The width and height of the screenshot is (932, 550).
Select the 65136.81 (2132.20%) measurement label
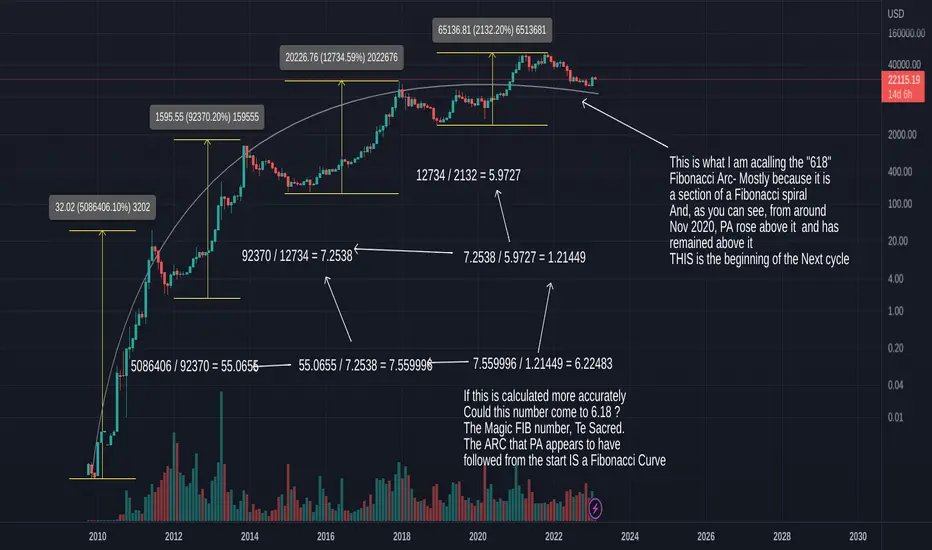pos(492,30)
